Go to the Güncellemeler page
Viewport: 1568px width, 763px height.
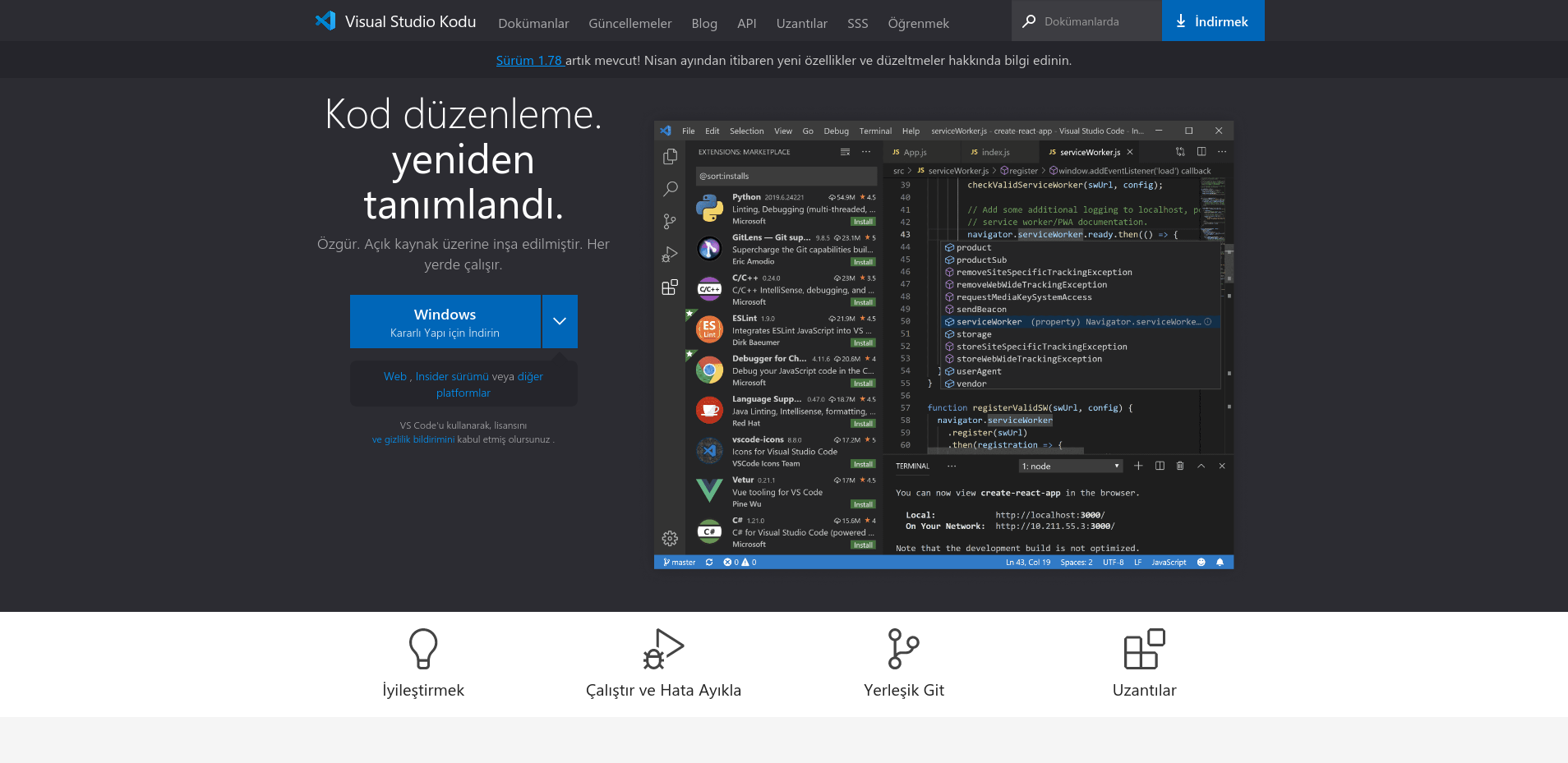[630, 23]
